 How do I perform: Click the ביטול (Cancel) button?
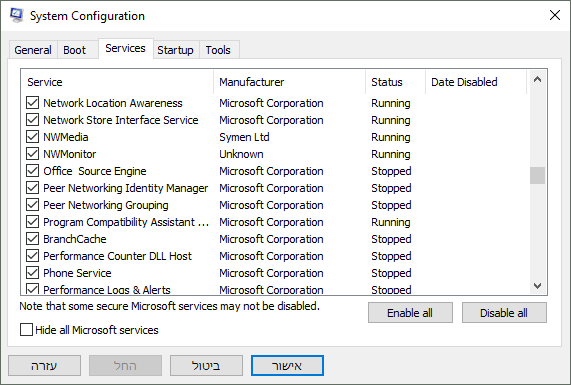pyautogui.click(x=206, y=366)
